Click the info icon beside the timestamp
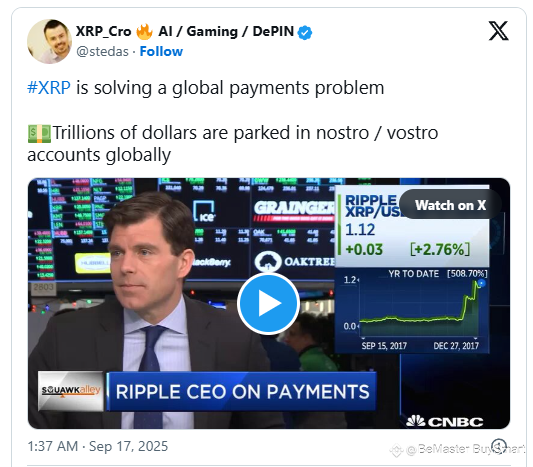Viewport: 533px width, 467px height. (x=499, y=446)
